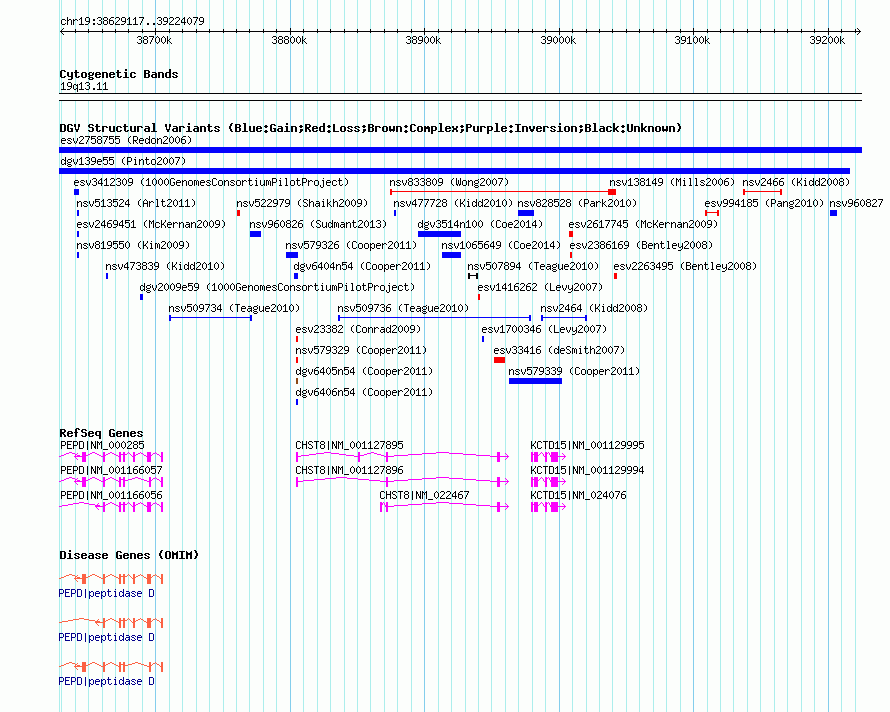This screenshot has width=890, height=712.
Task: Select PEPD|NM_001166056 gene label
Action: pyautogui.click(x=111, y=496)
